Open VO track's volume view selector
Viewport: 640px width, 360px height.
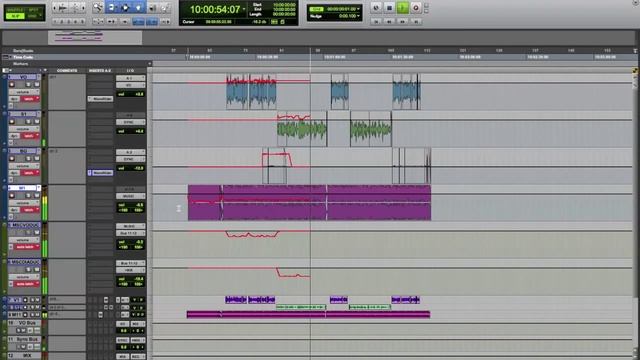24,92
